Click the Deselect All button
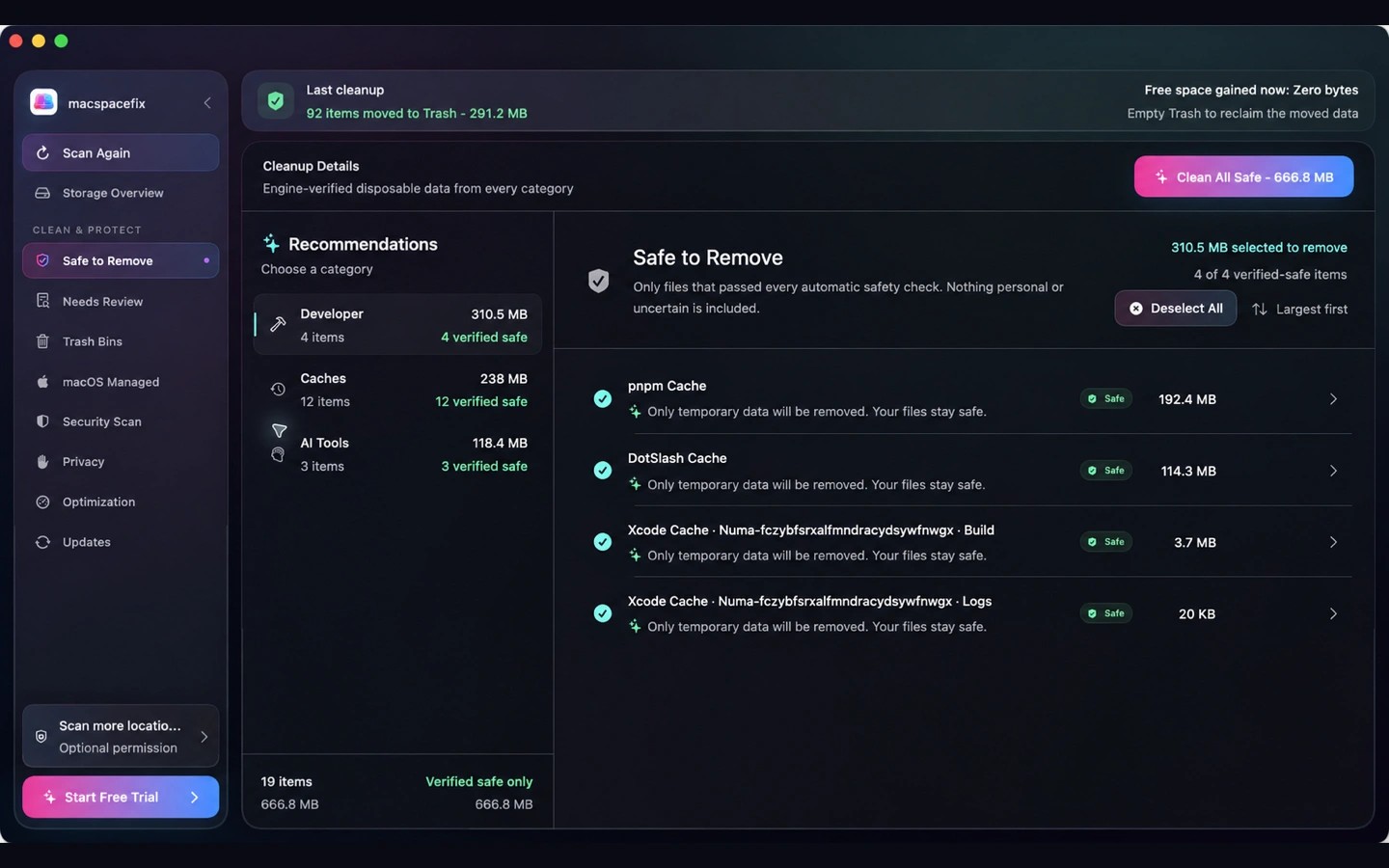Screen dimensions: 1389x868 click(1175, 309)
